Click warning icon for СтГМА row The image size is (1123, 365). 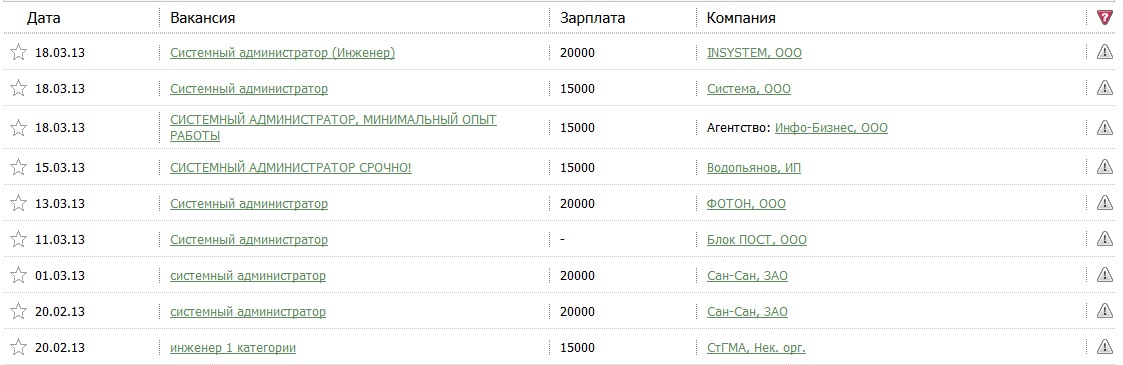pyautogui.click(x=1104, y=346)
